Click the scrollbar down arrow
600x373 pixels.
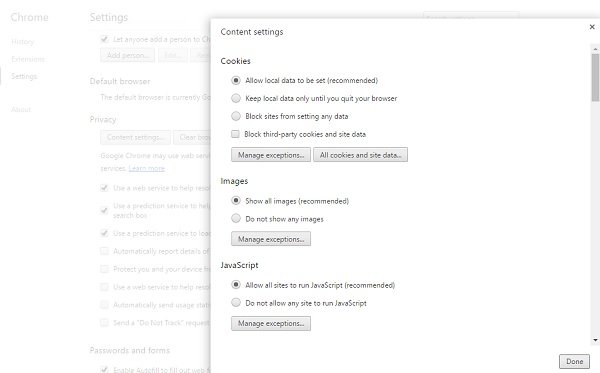pos(595,340)
